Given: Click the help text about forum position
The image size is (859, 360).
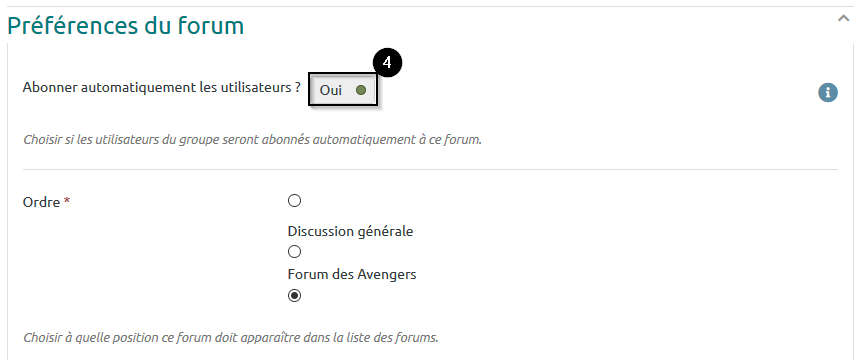Looking at the screenshot, I should 231,337.
